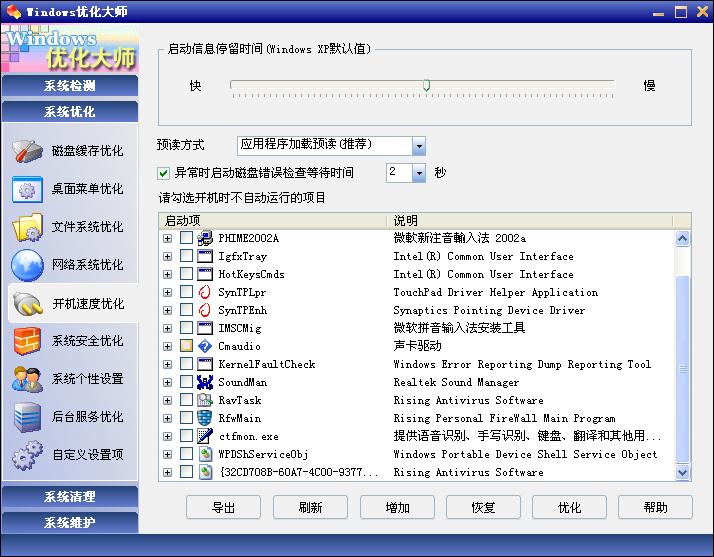This screenshot has width=714, height=557.
Task: Click the IgfxTray window icon
Action: (205, 256)
